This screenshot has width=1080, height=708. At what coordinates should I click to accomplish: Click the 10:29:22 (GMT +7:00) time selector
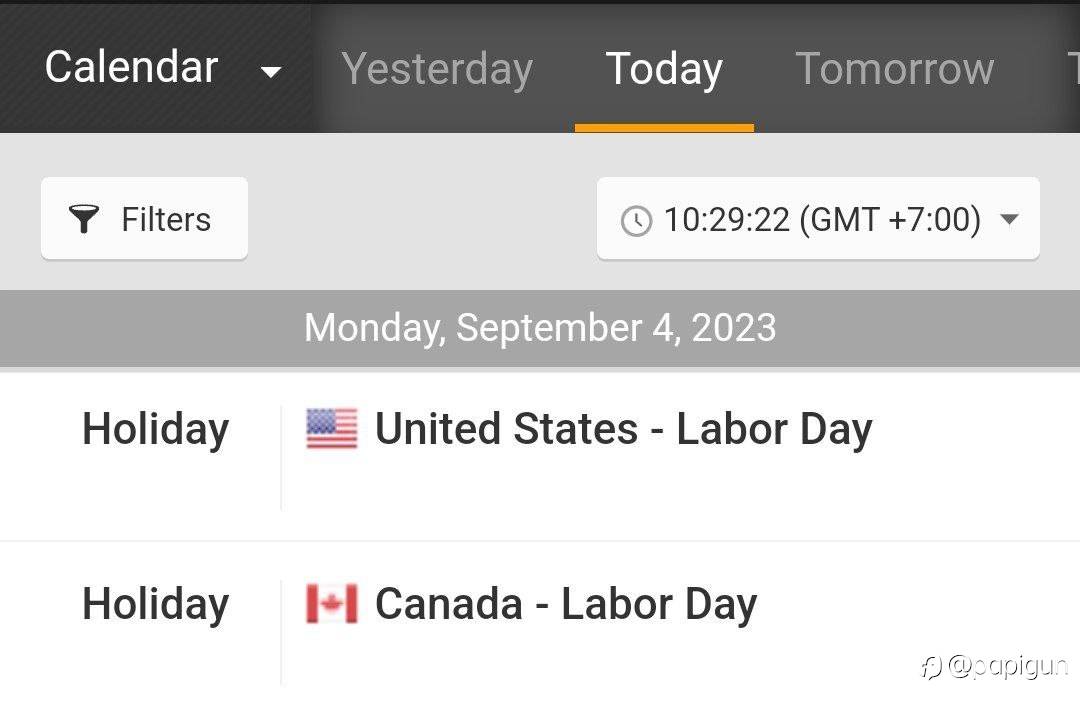pos(820,219)
